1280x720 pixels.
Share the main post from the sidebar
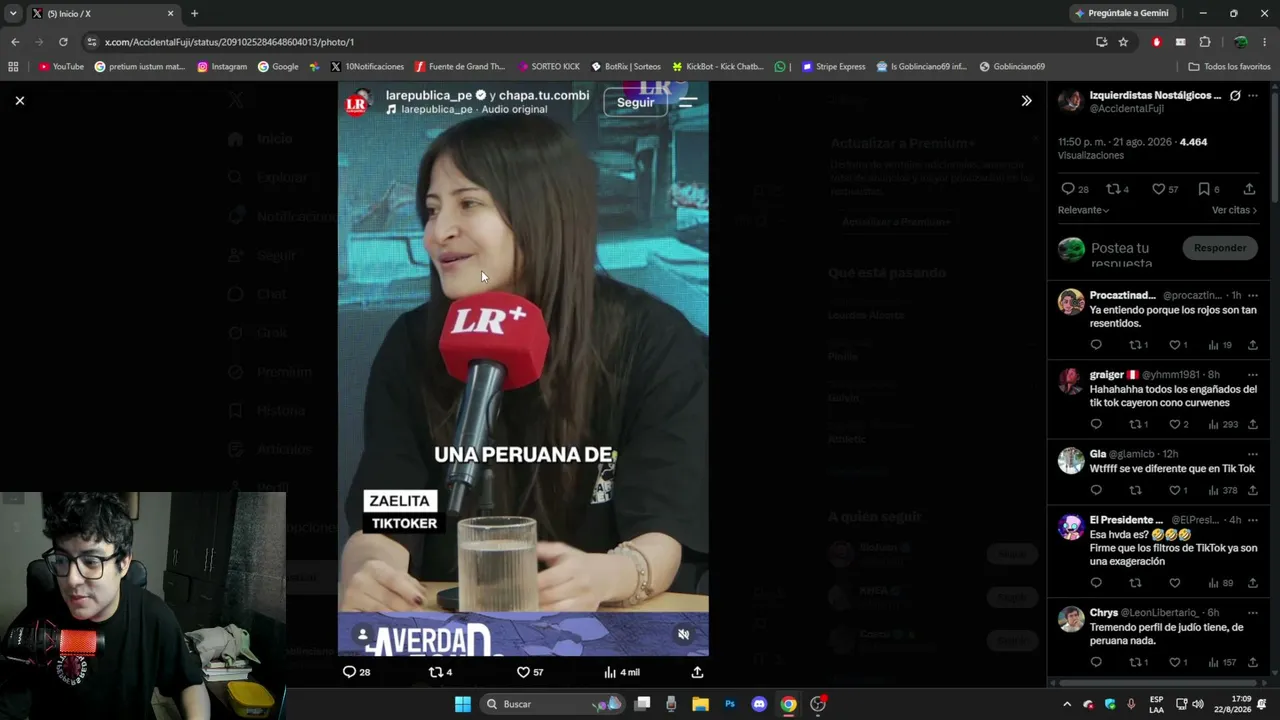[1249, 189]
